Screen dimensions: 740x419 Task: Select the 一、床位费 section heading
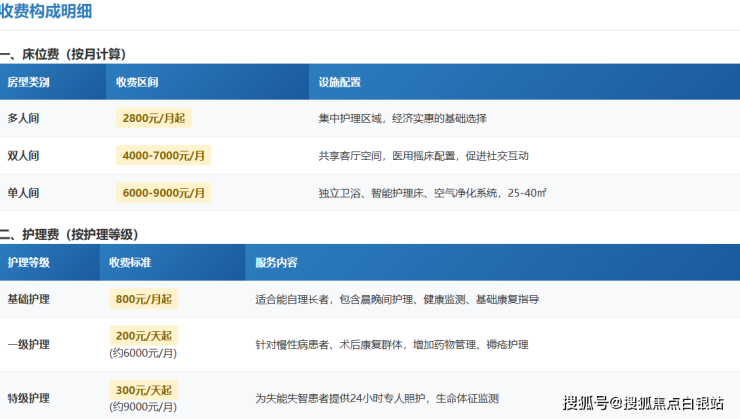(x=64, y=53)
